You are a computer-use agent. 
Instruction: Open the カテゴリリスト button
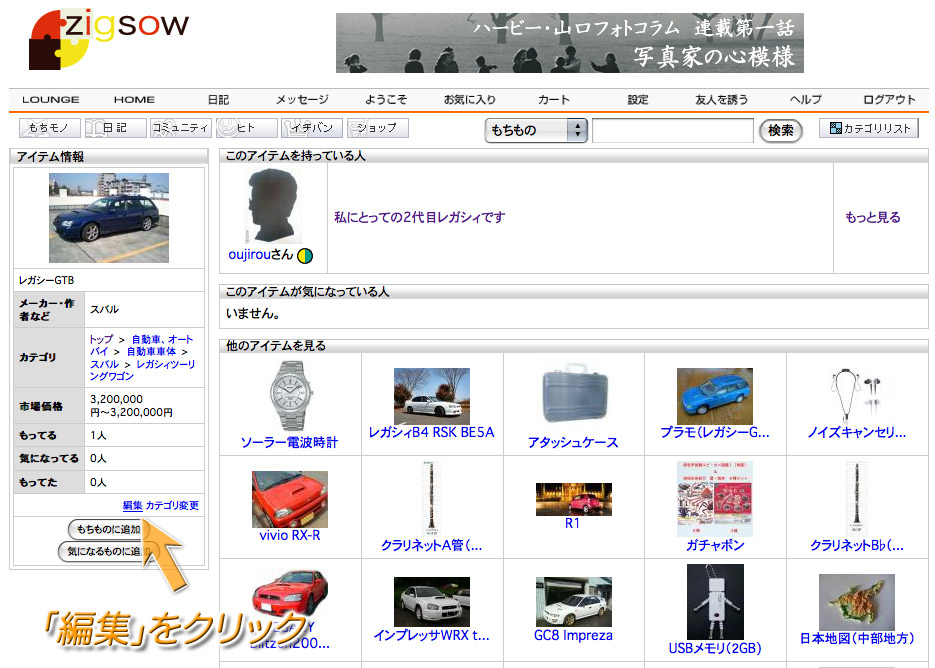pos(869,128)
